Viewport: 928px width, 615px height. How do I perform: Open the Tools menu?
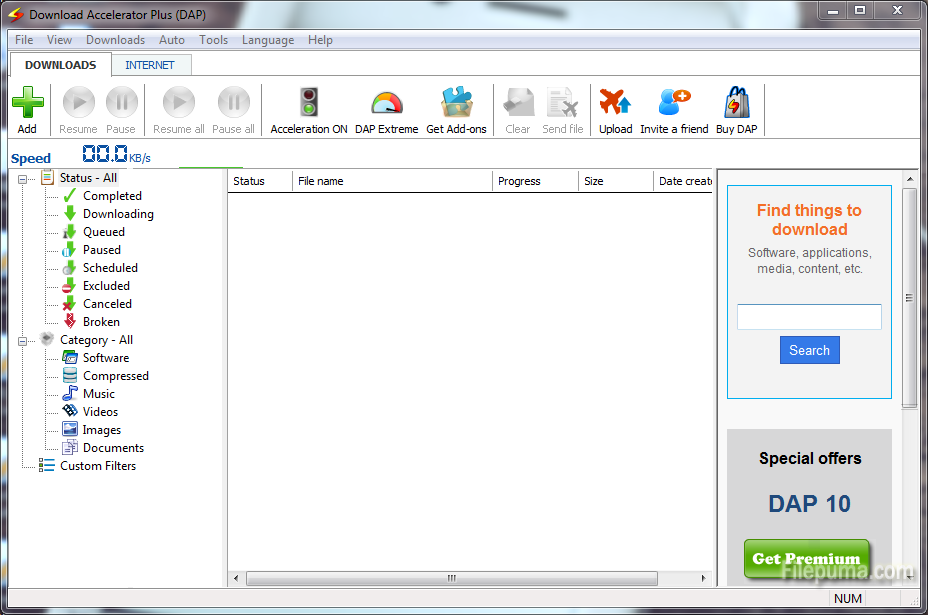click(213, 40)
